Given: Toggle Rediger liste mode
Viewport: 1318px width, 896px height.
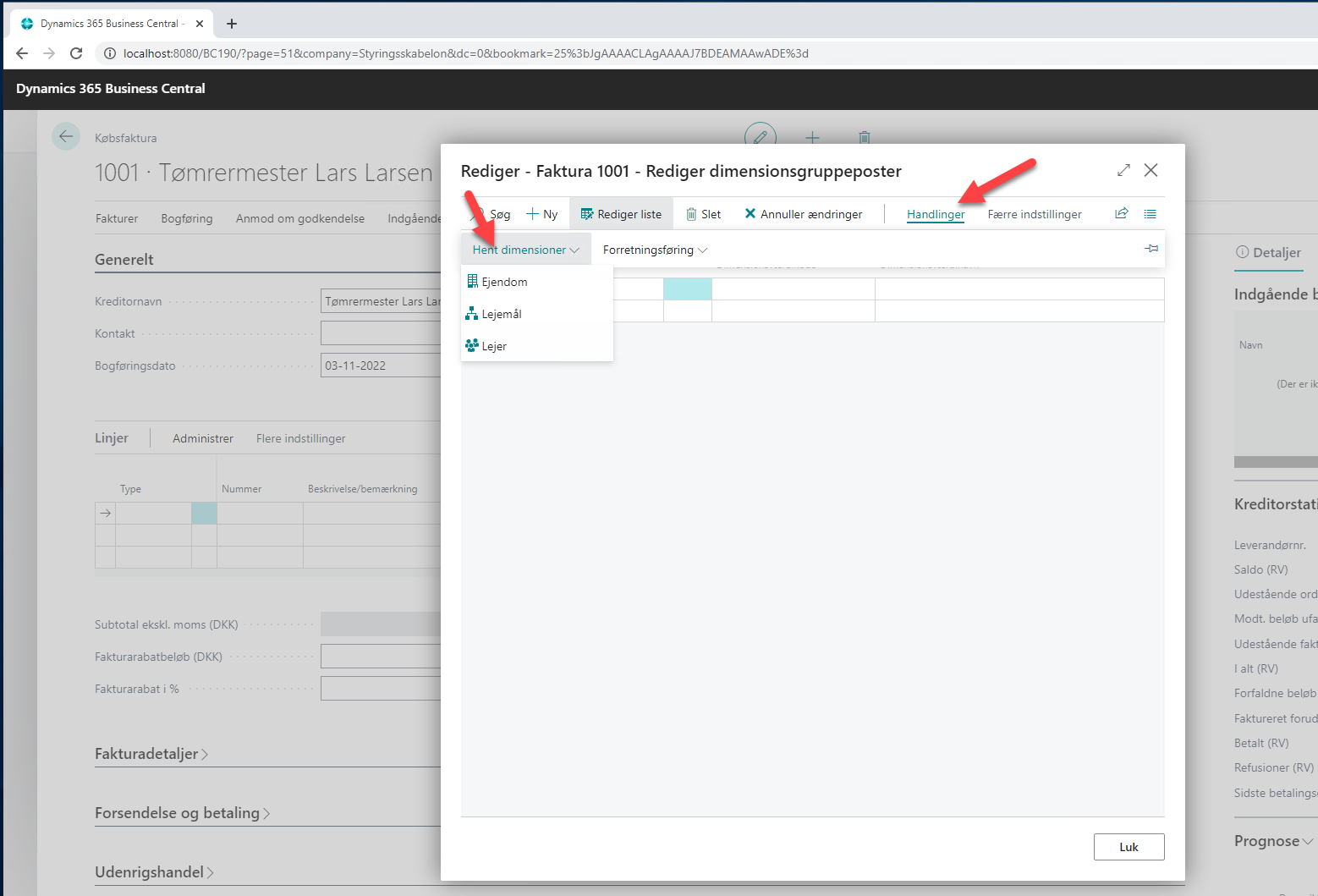Looking at the screenshot, I should pos(621,214).
